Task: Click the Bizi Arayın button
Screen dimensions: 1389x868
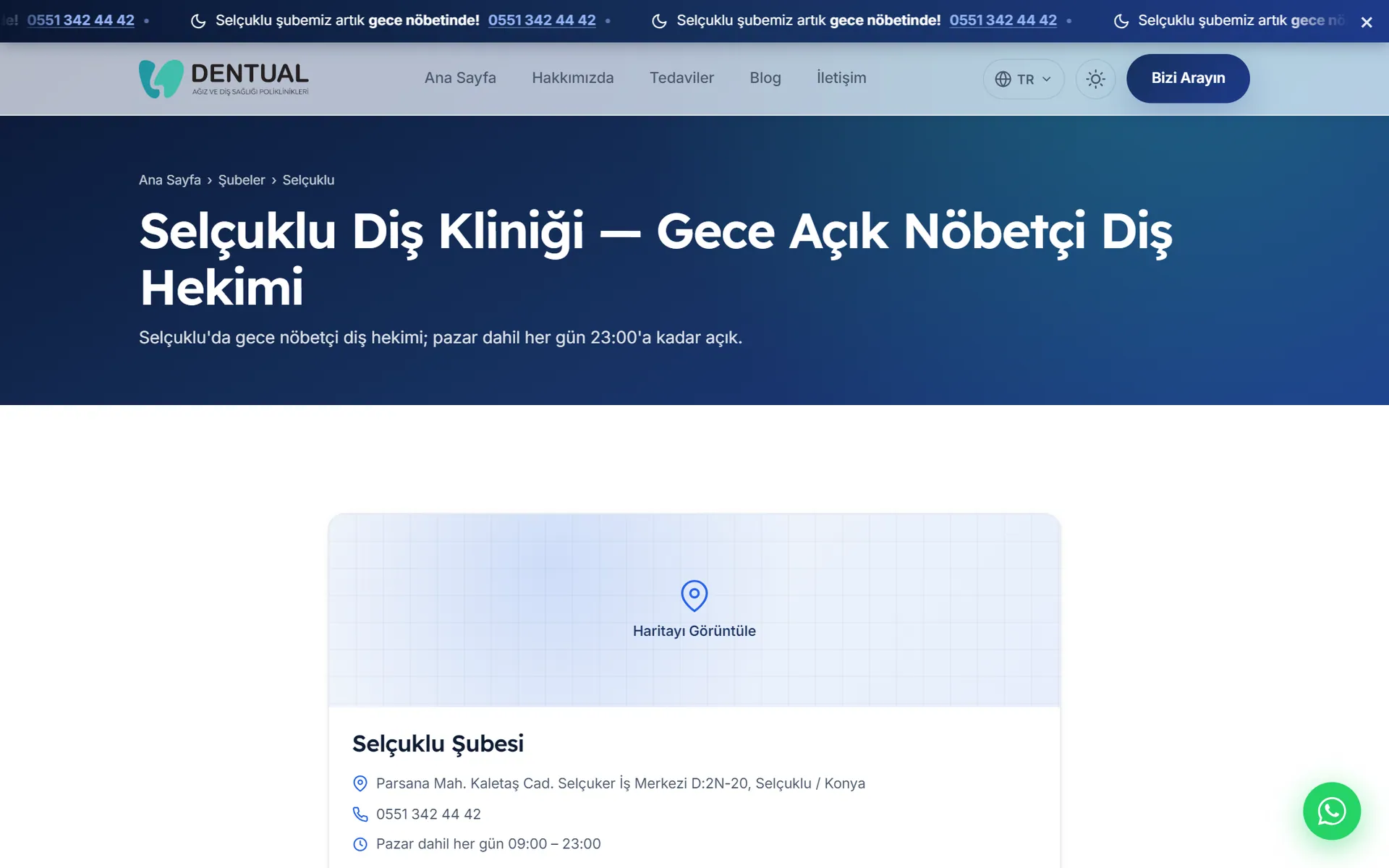Action: (x=1188, y=78)
